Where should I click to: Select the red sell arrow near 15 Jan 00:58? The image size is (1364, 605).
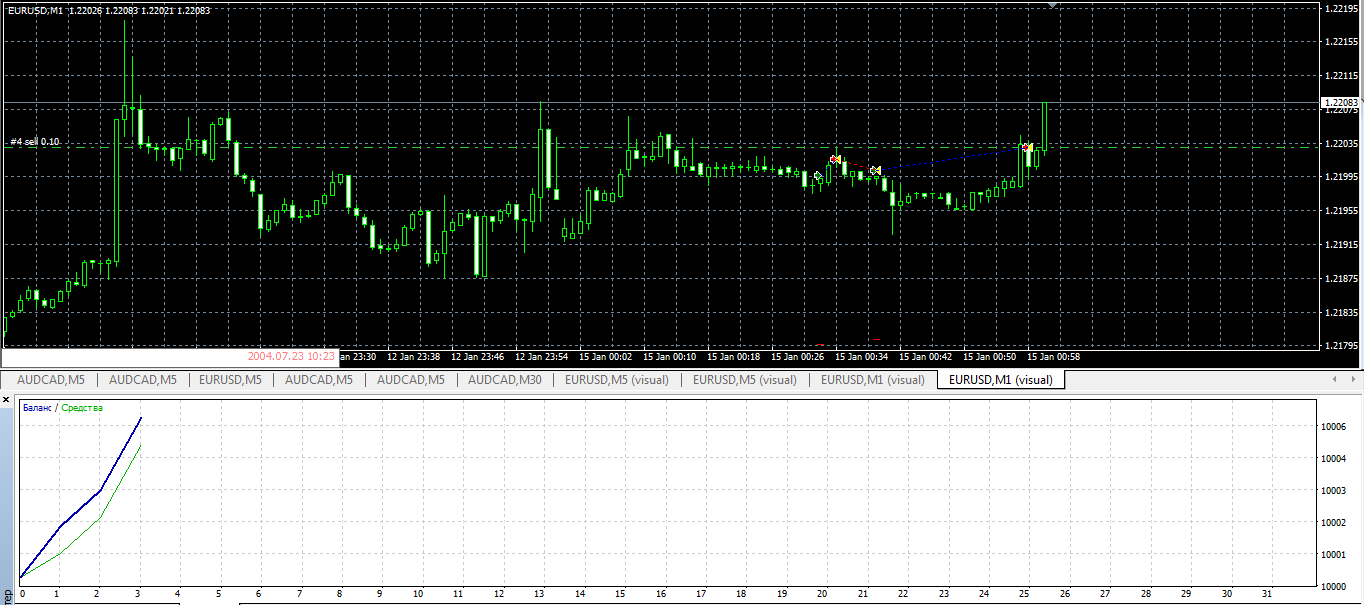[x=1027, y=147]
